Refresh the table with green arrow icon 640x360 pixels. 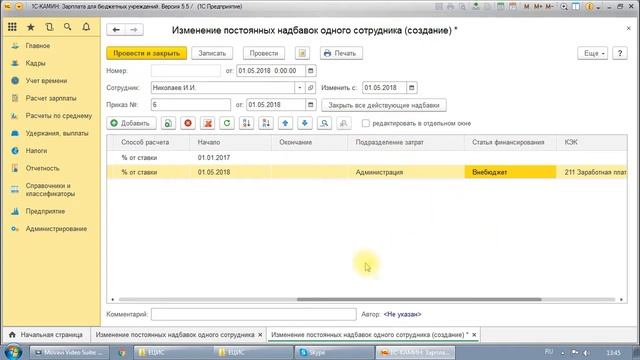coord(227,123)
